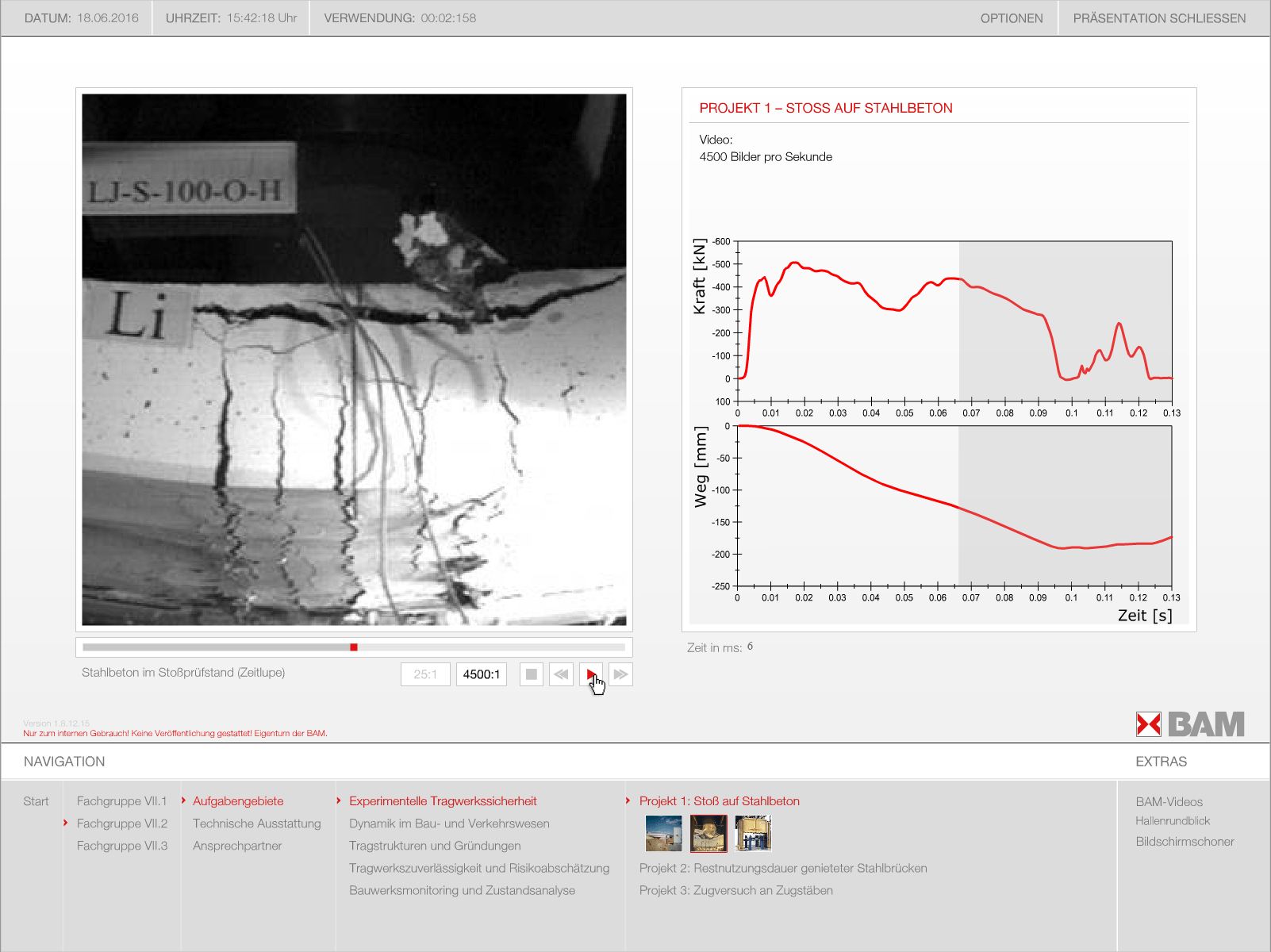Select the 4500:1 slow motion speed
The image size is (1271, 952).
[482, 674]
